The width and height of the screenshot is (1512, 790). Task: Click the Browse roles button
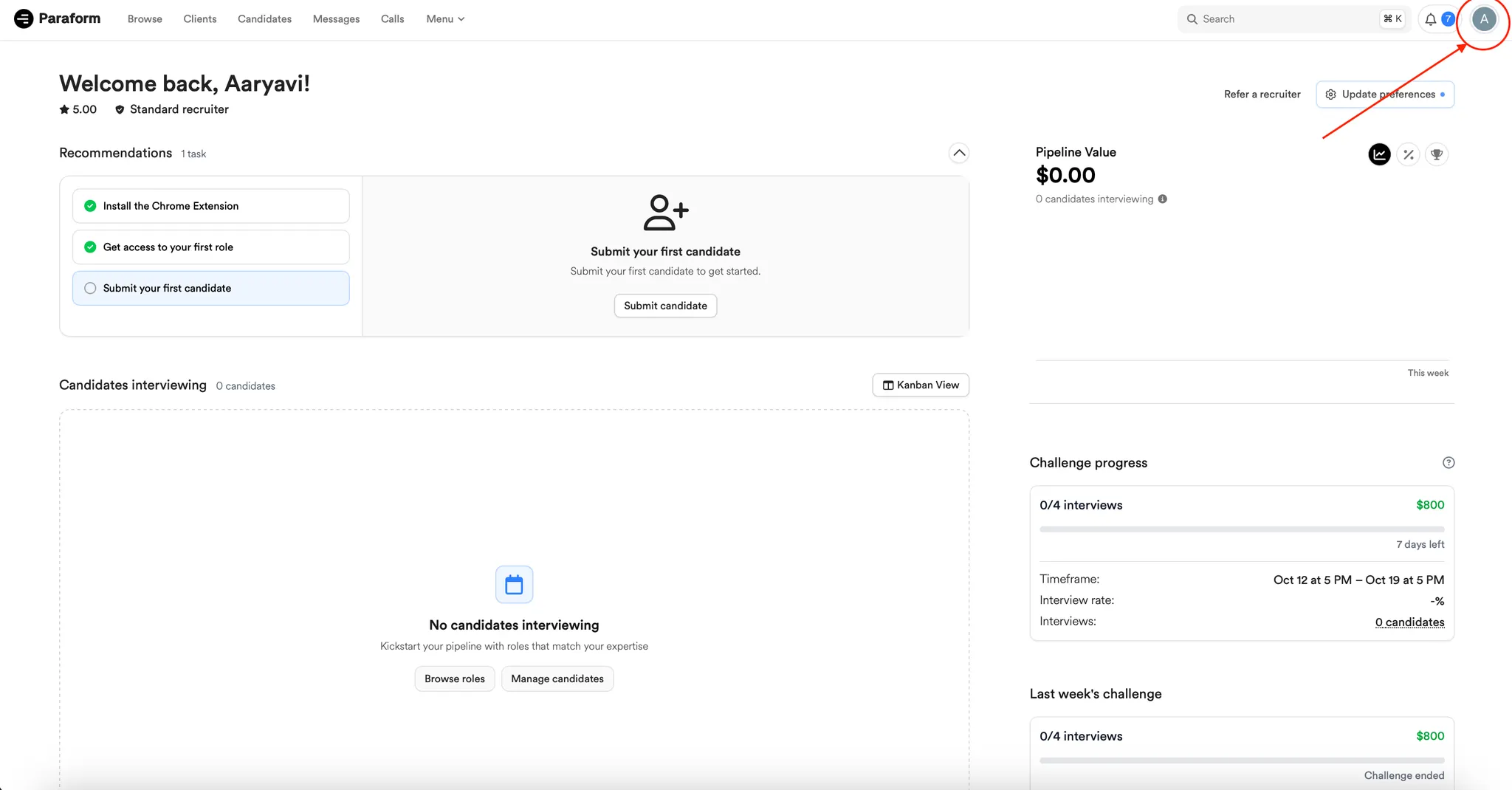[x=455, y=679]
